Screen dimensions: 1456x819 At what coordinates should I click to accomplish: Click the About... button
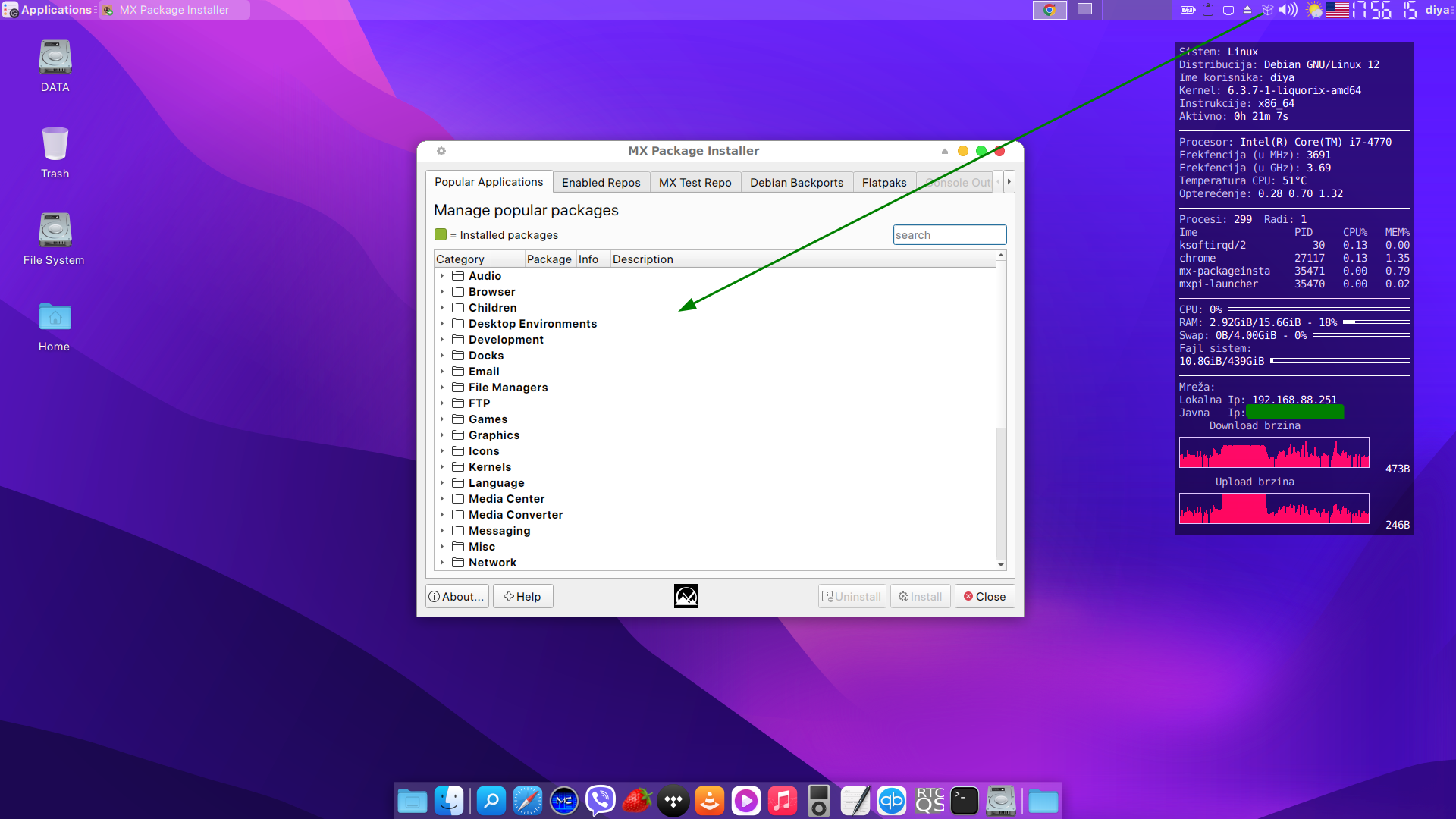click(457, 597)
